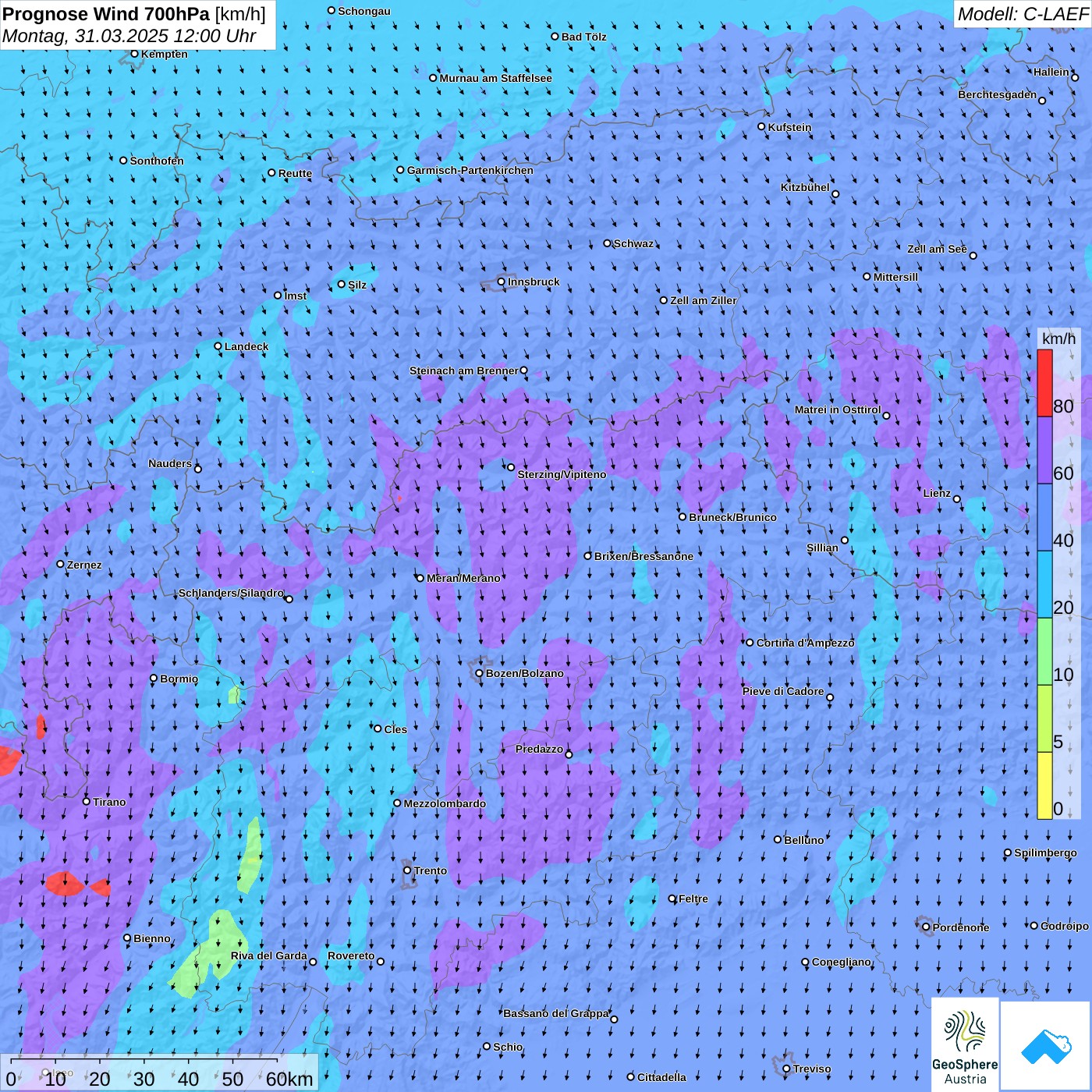Click the 'Meran/Merano' label

(x=463, y=578)
